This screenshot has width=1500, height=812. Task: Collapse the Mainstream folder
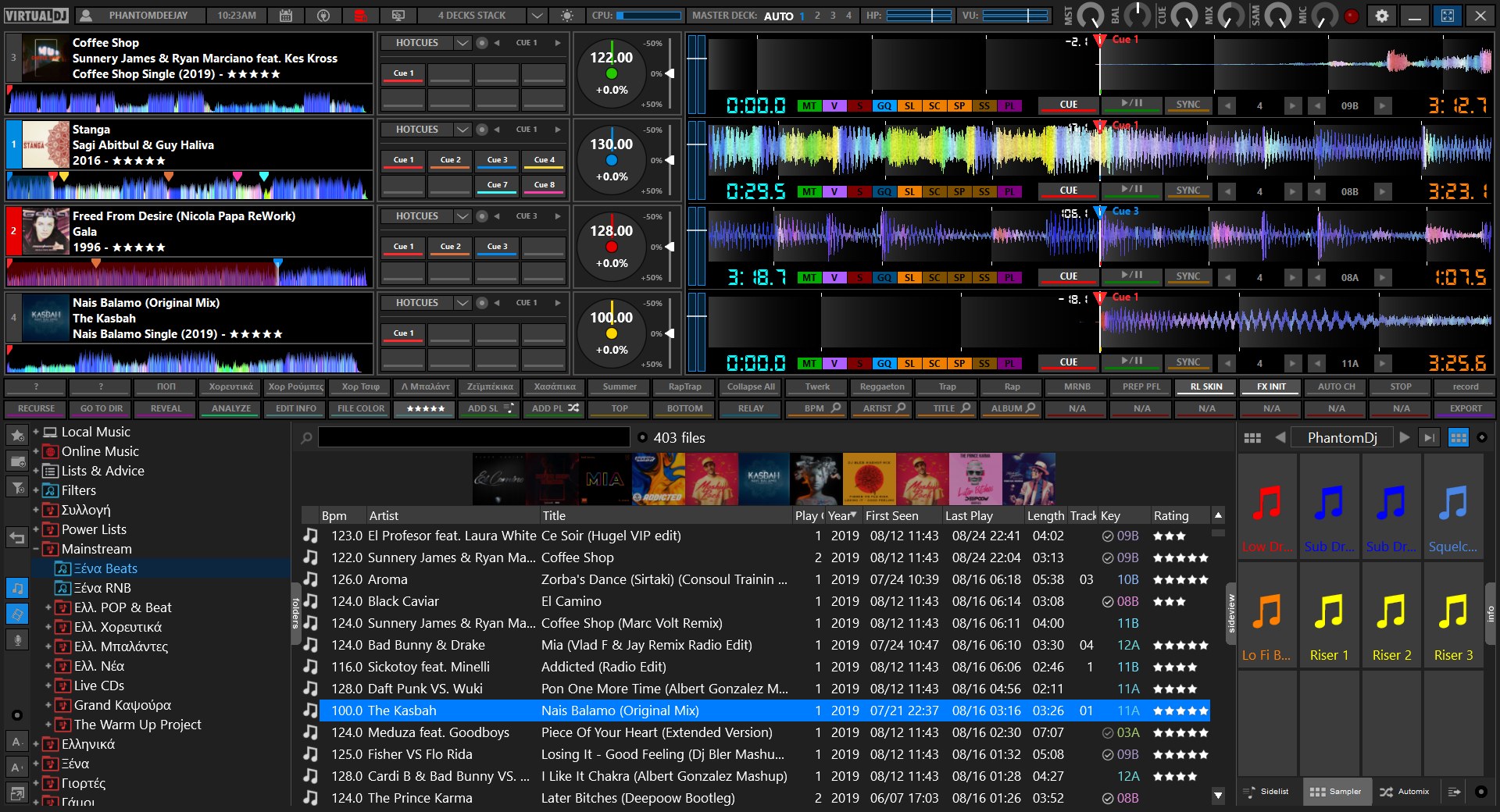pos(36,549)
